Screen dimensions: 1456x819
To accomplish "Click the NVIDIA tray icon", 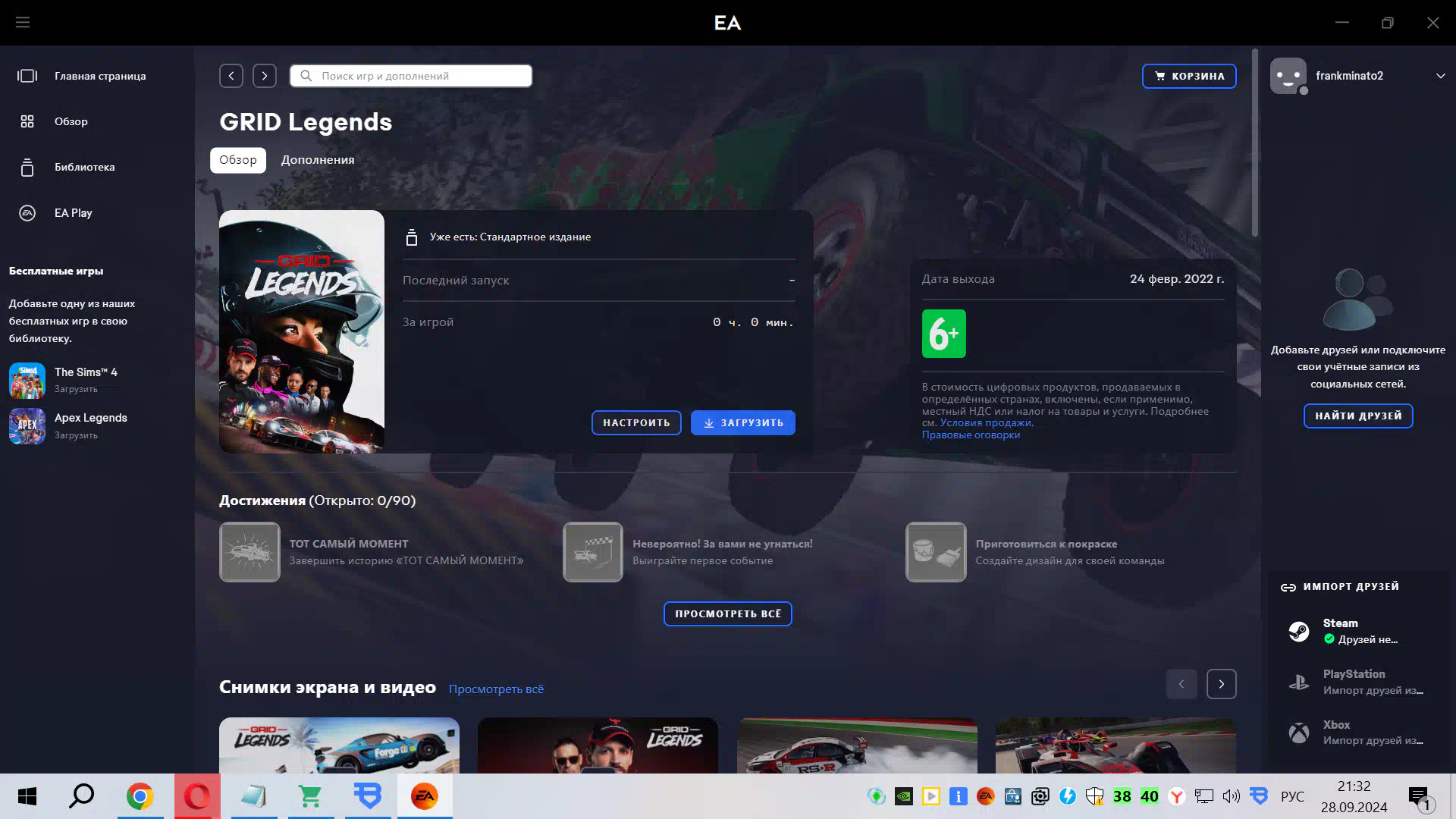I will 904,796.
